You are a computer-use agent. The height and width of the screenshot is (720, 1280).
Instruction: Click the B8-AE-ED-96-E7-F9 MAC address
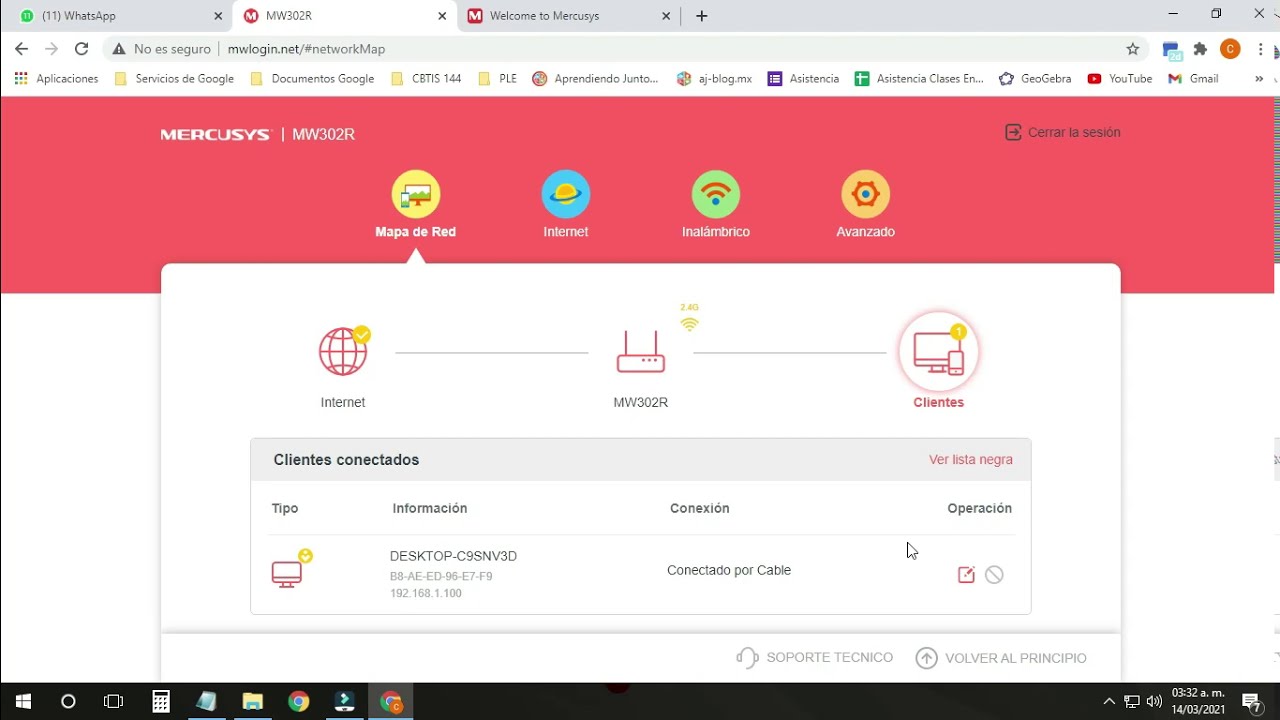441,577
